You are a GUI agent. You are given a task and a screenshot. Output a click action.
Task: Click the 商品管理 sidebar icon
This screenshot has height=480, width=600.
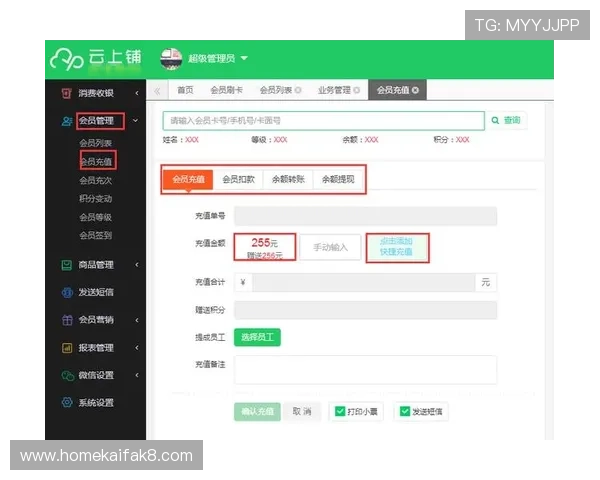pyautogui.click(x=67, y=265)
